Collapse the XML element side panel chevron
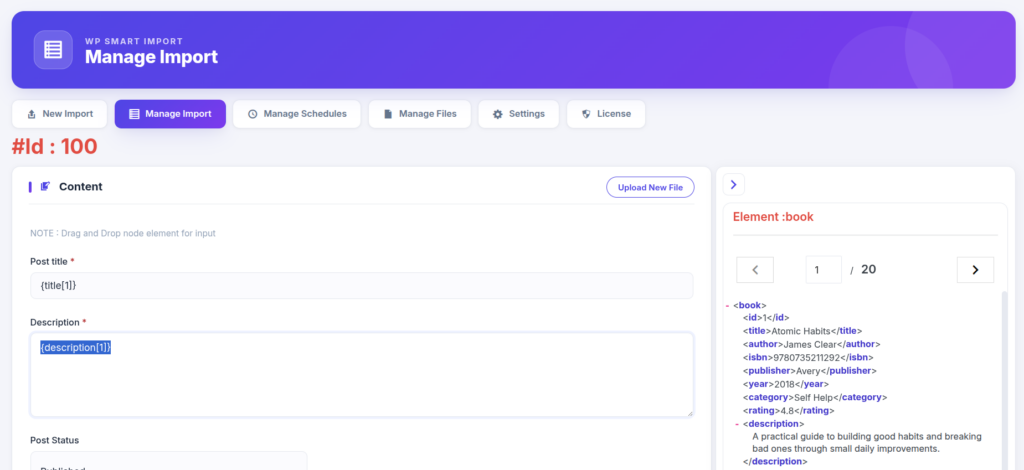1024x470 pixels. pos(733,185)
